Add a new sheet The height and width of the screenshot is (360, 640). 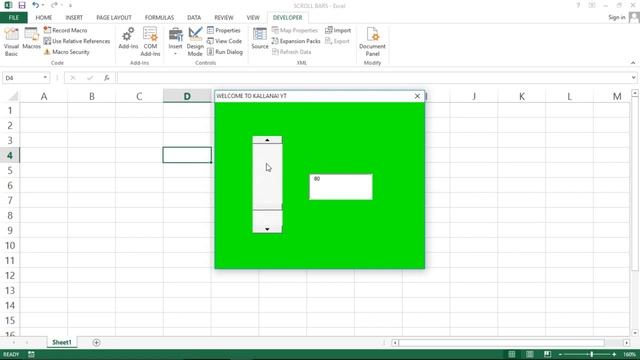point(96,342)
